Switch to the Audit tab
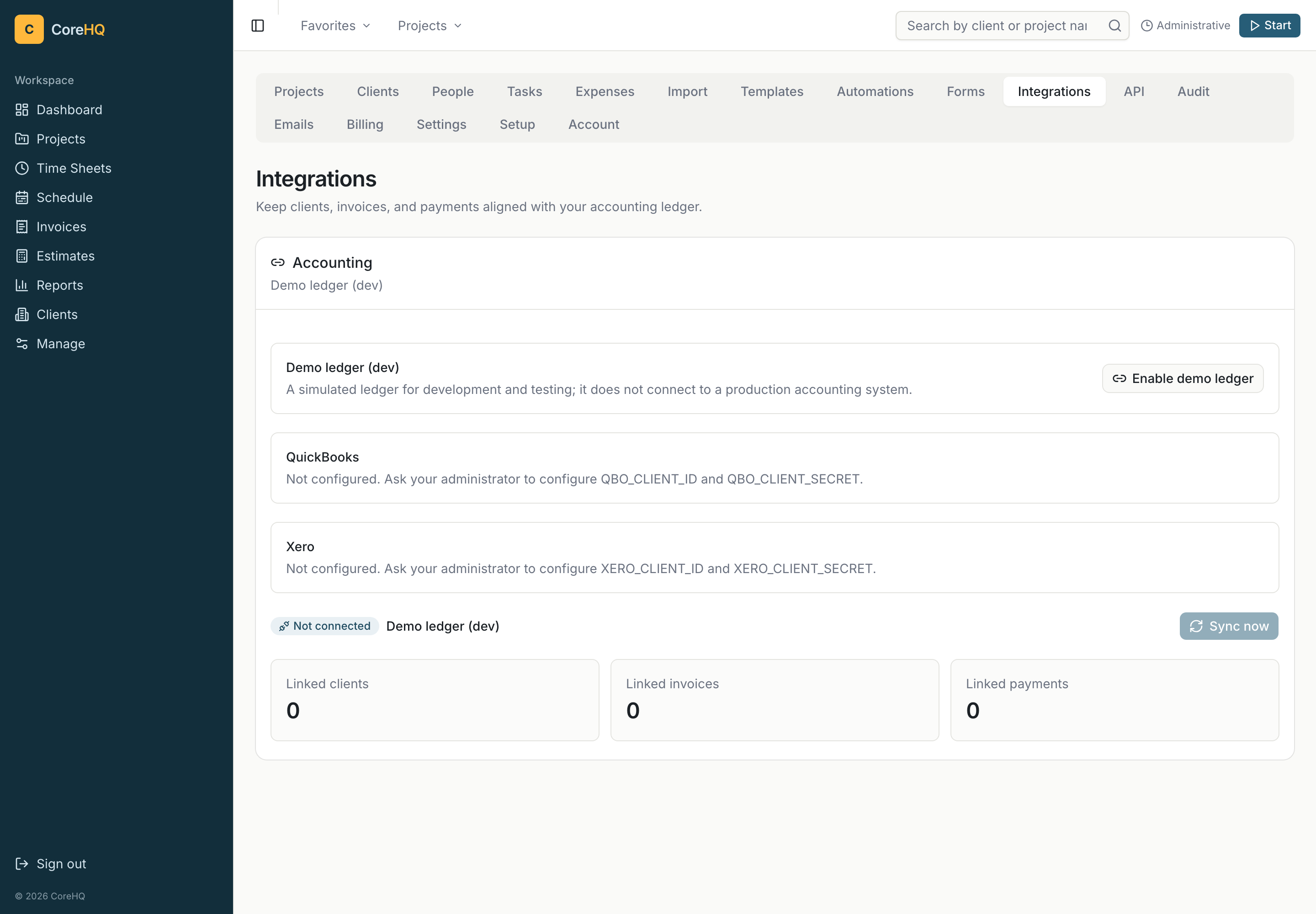Screen dimensions: 1316x914 [1193, 92]
